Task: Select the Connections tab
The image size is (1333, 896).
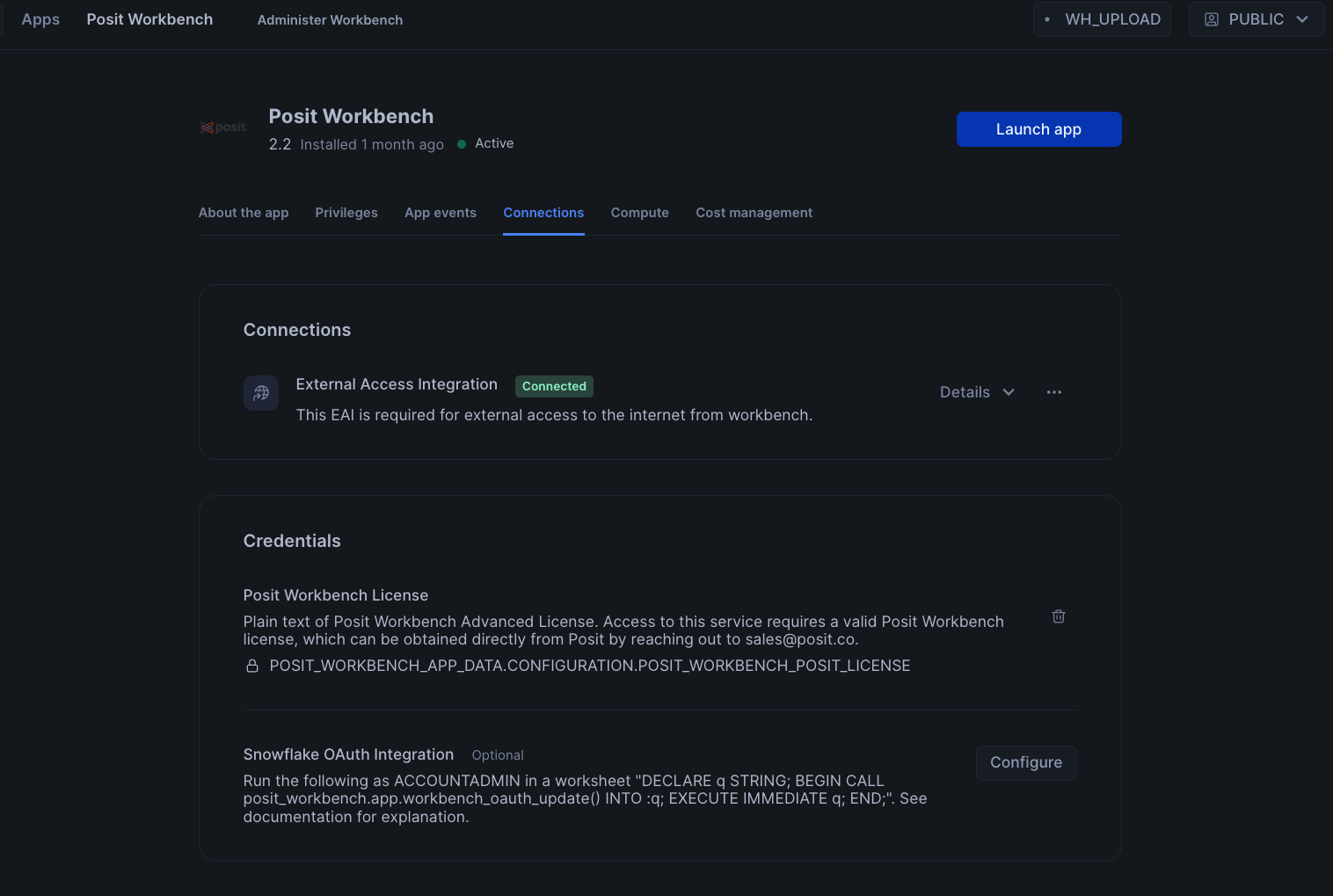Action: [x=543, y=213]
